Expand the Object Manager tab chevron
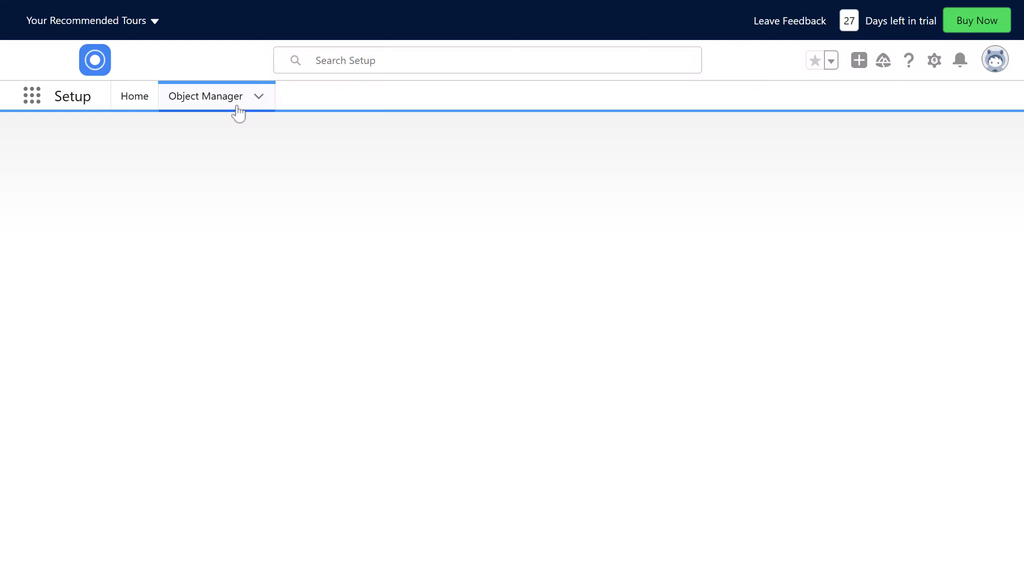 (259, 96)
